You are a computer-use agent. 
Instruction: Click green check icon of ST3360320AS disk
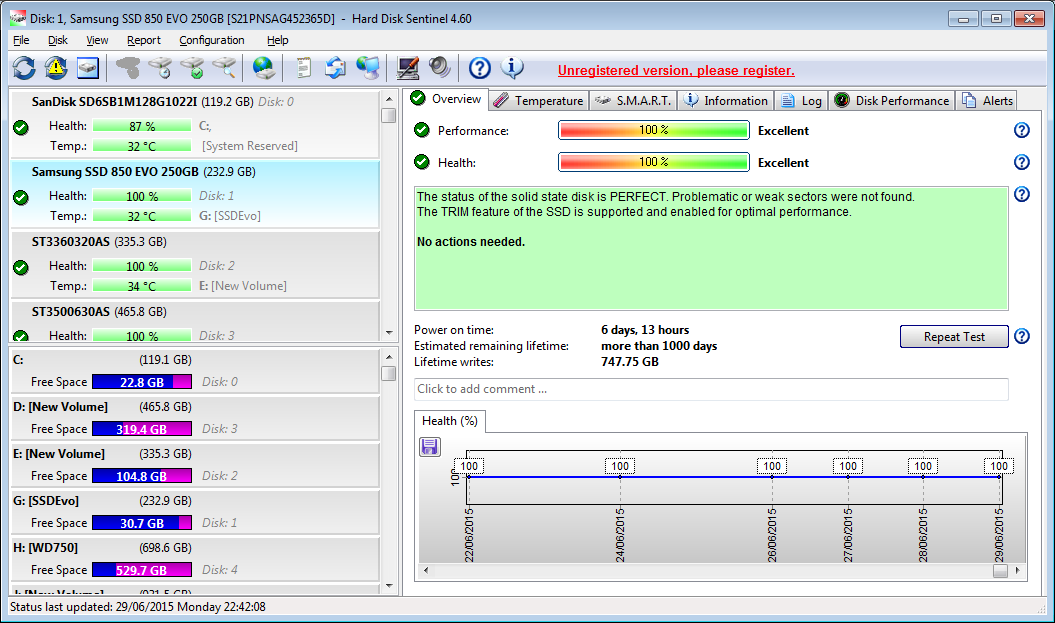pos(21,267)
